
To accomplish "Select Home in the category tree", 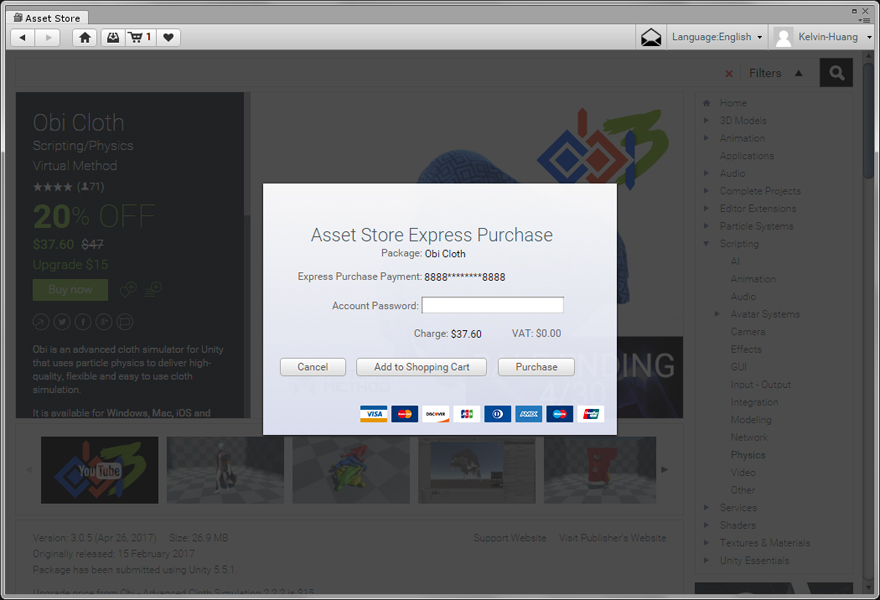I will coord(733,103).
